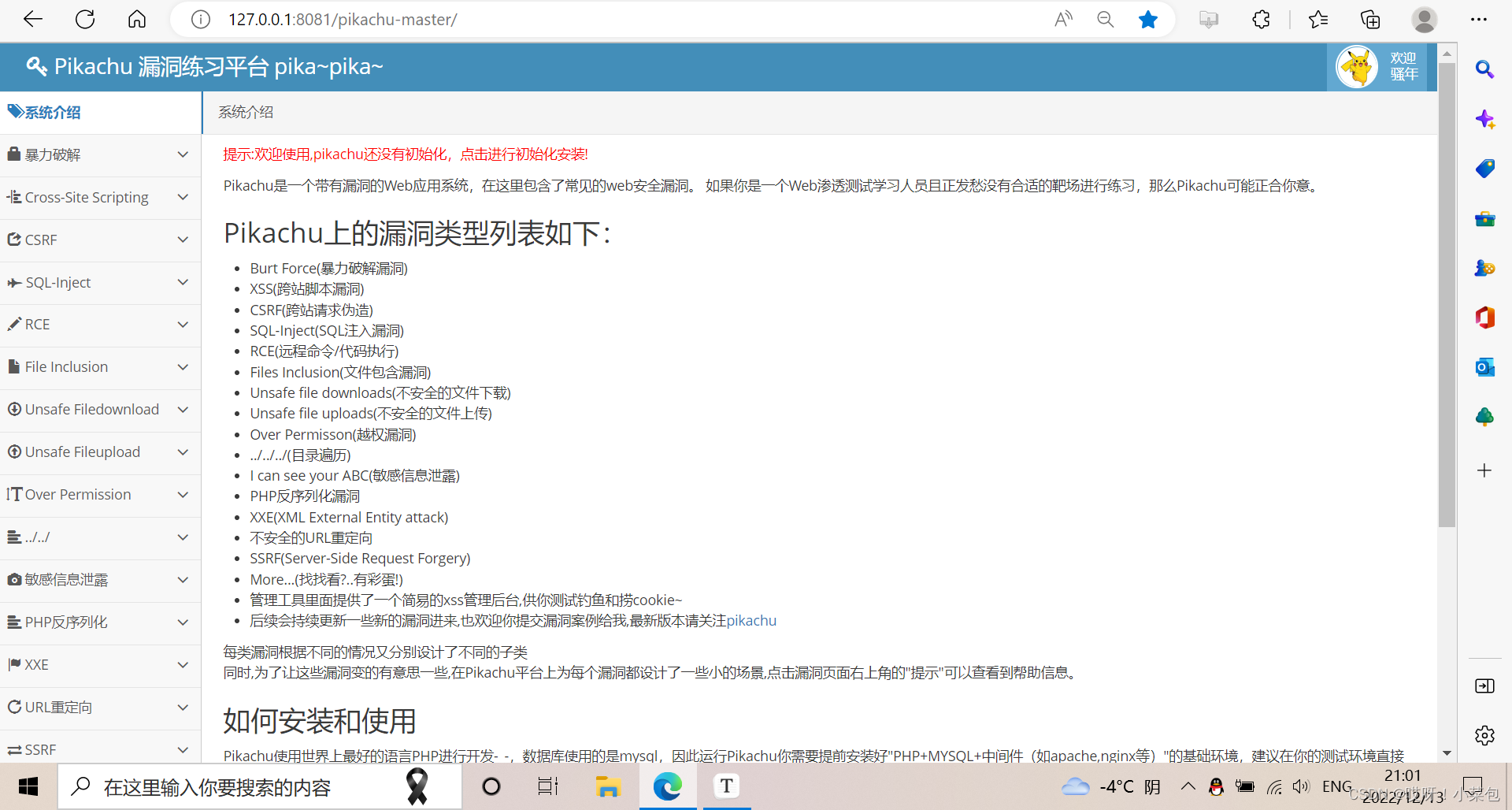
Task: Click 'XXE(XML External Entity attack)' list text
Action: pyautogui.click(x=349, y=518)
